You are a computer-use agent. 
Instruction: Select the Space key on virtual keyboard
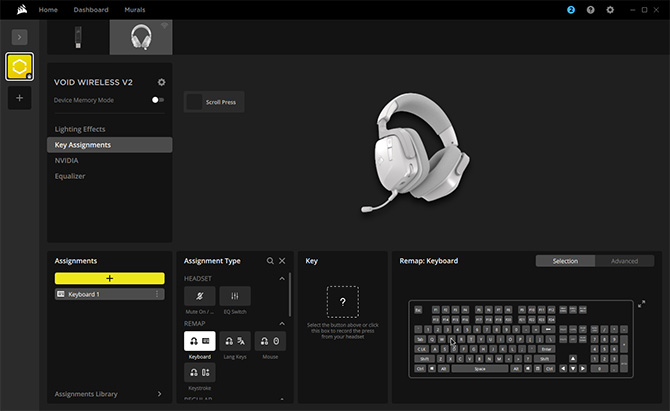click(480, 369)
